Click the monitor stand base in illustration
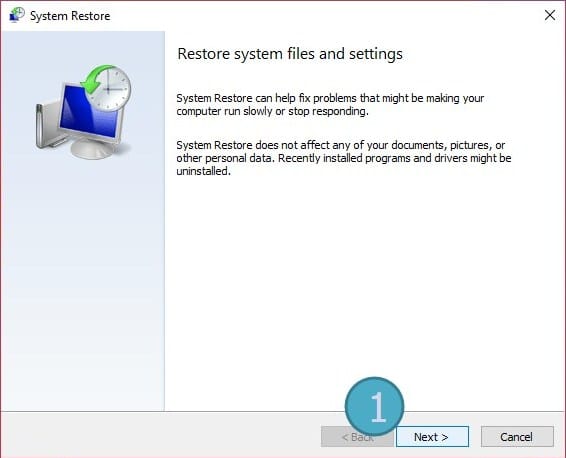566x458 pixels. [93, 148]
